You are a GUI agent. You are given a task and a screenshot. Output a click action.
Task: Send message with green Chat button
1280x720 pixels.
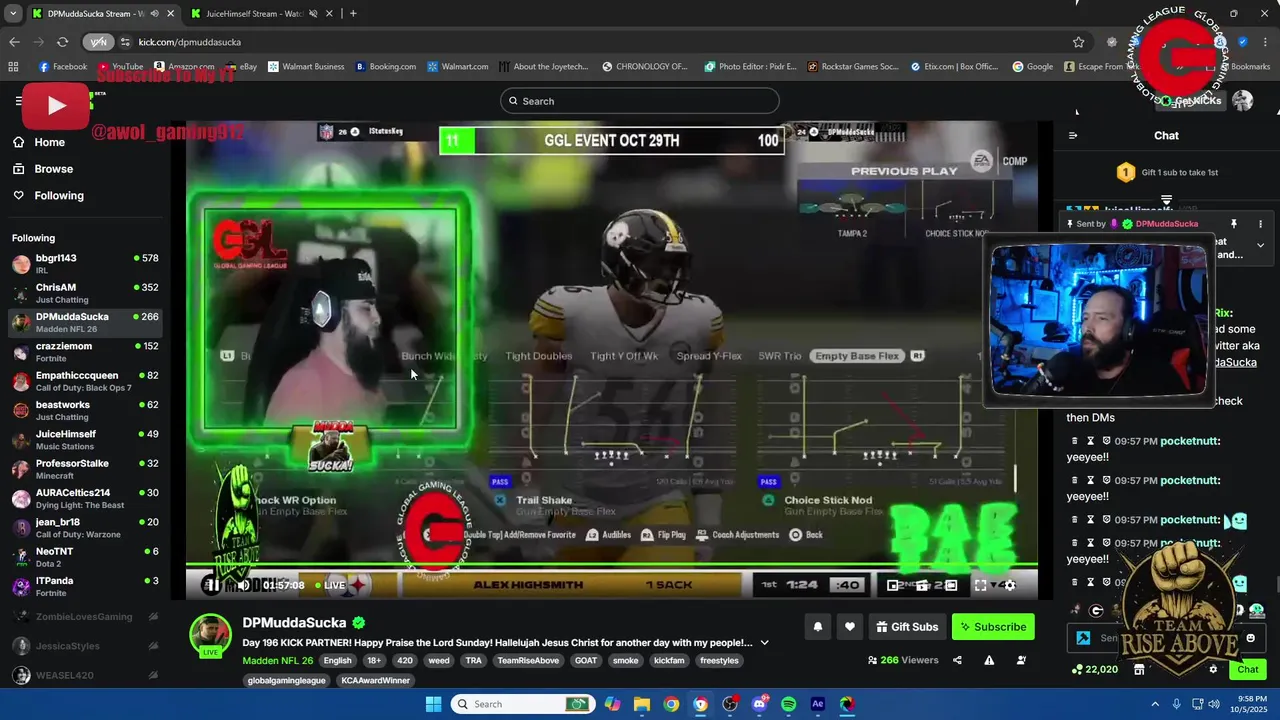1248,669
